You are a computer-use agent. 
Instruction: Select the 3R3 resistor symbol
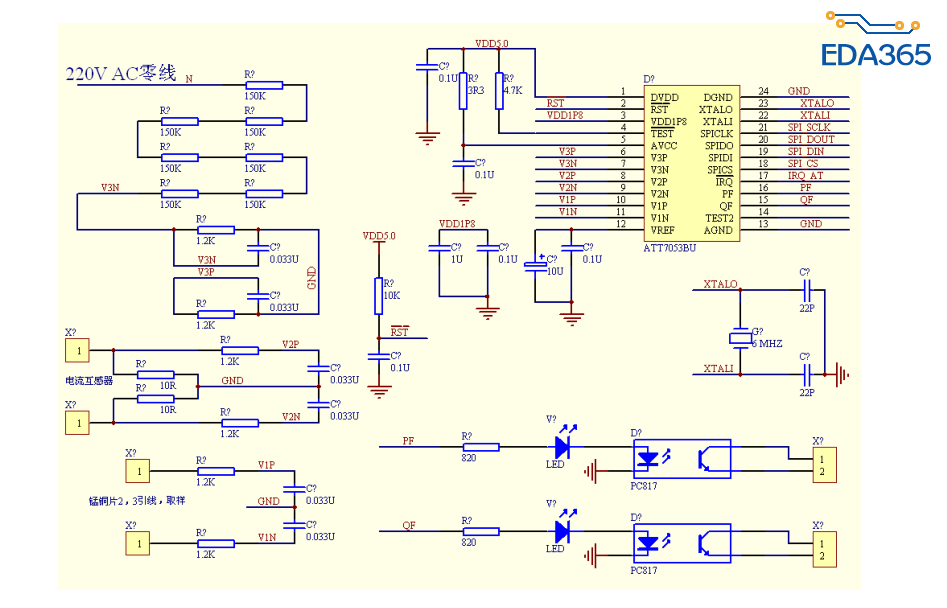(463, 91)
